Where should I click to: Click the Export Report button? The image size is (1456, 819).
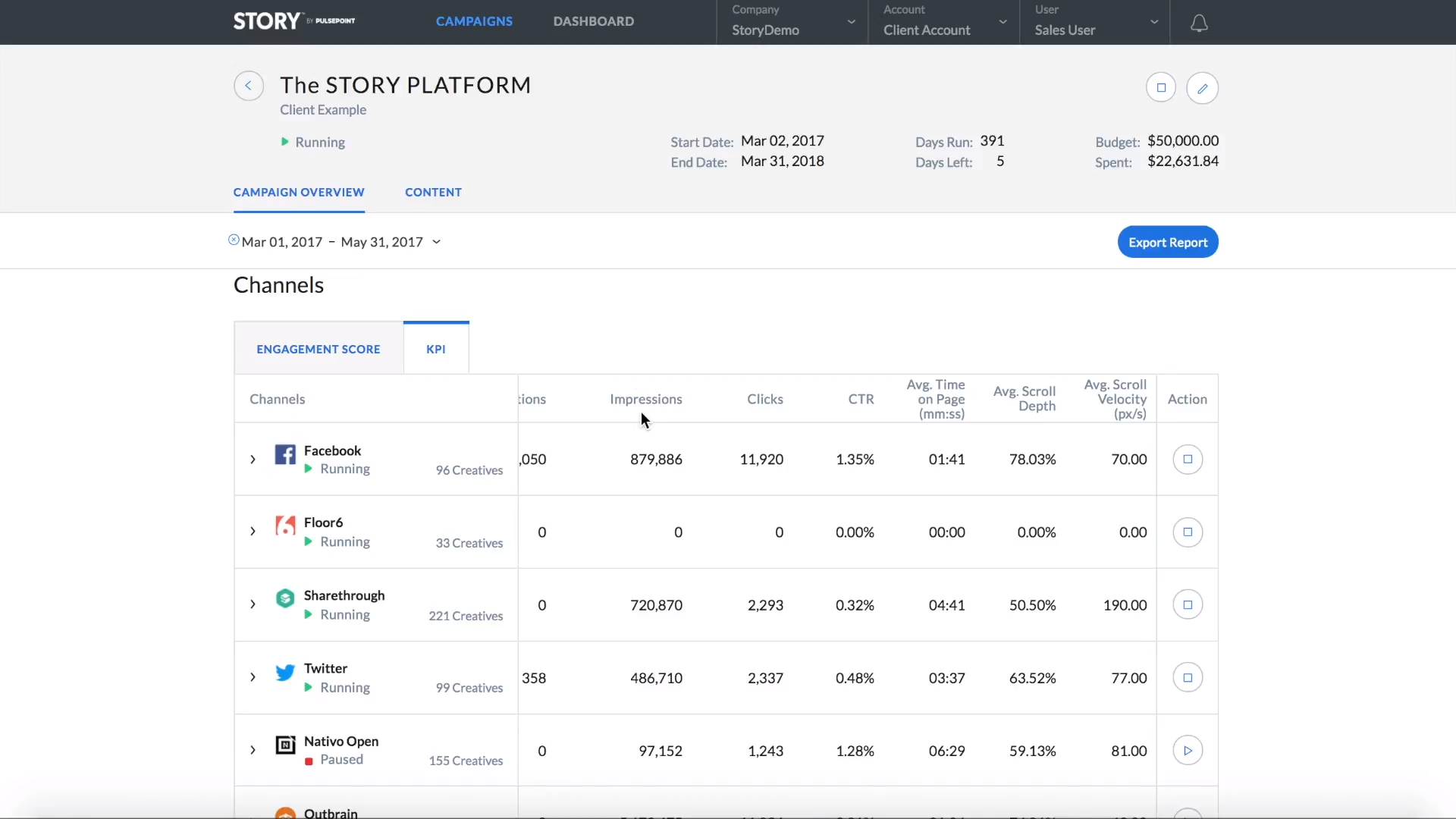(x=1168, y=242)
